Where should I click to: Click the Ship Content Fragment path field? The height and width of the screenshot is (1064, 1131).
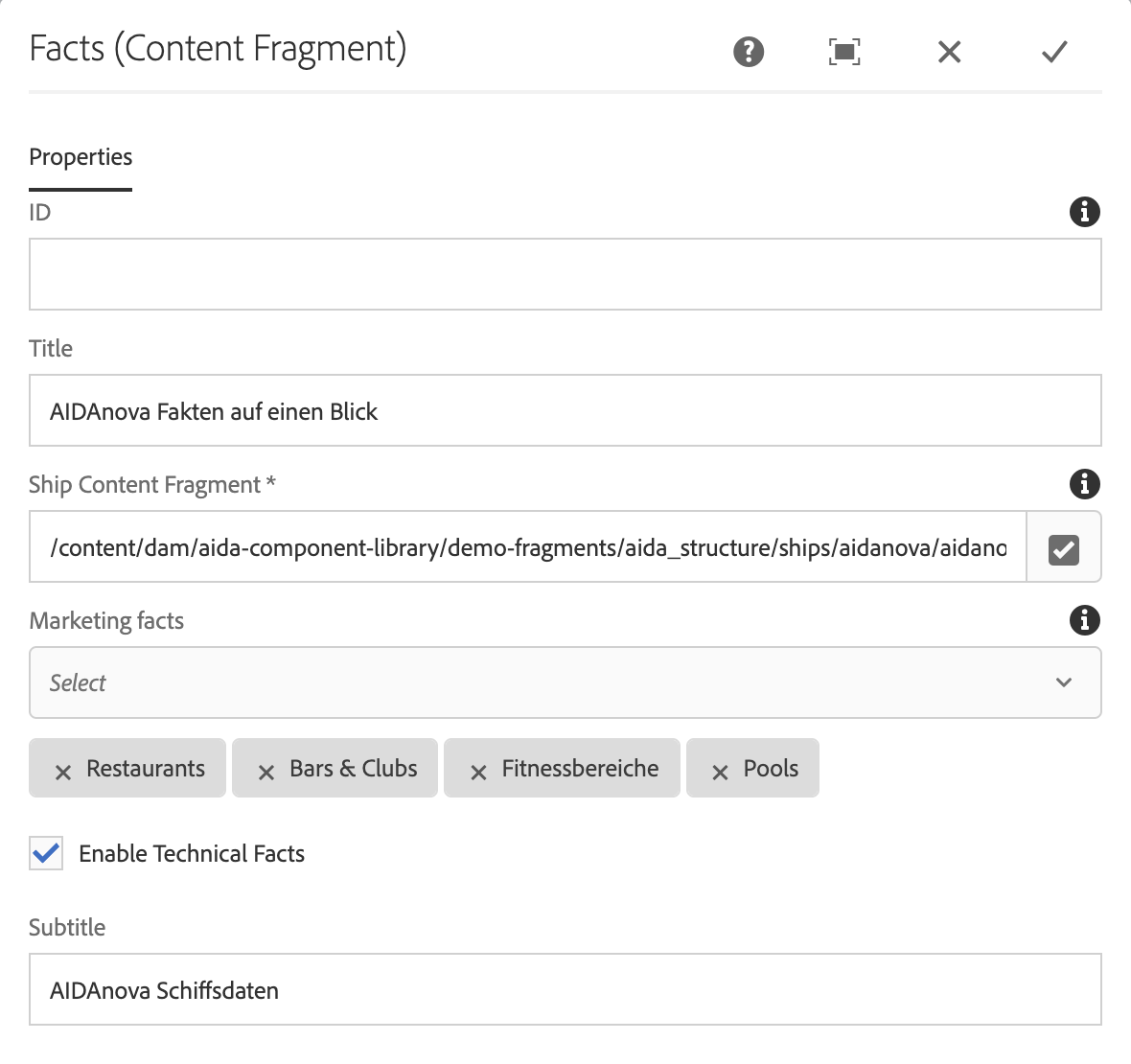tap(527, 547)
